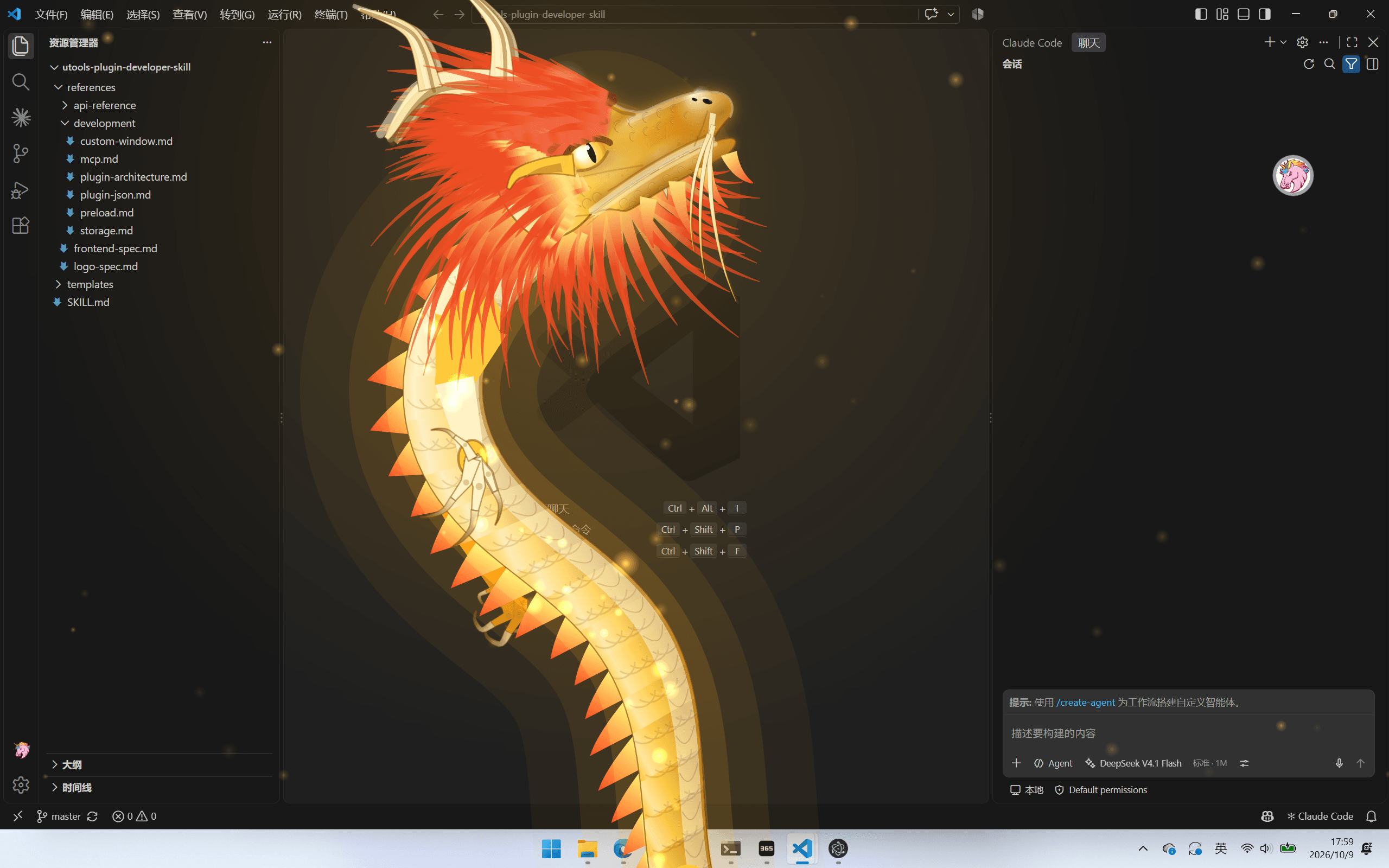The image size is (1389, 868).
Task: Open File Explorer in the Windows taskbar
Action: click(x=587, y=848)
